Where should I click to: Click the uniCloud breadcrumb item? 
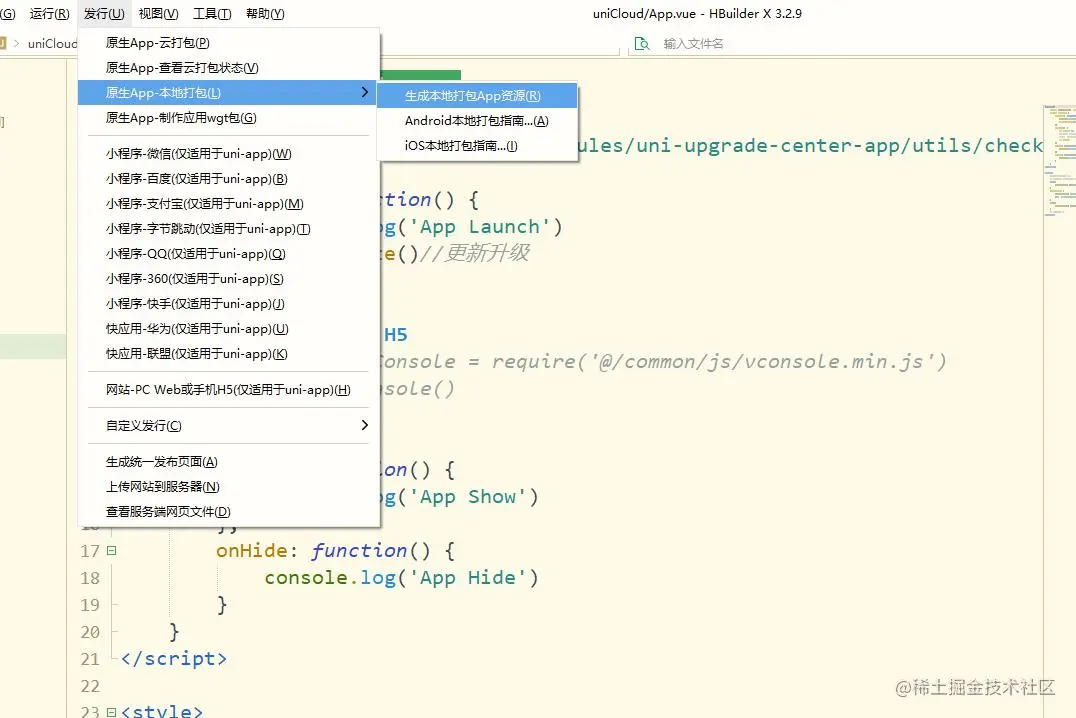pyautogui.click(x=52, y=43)
